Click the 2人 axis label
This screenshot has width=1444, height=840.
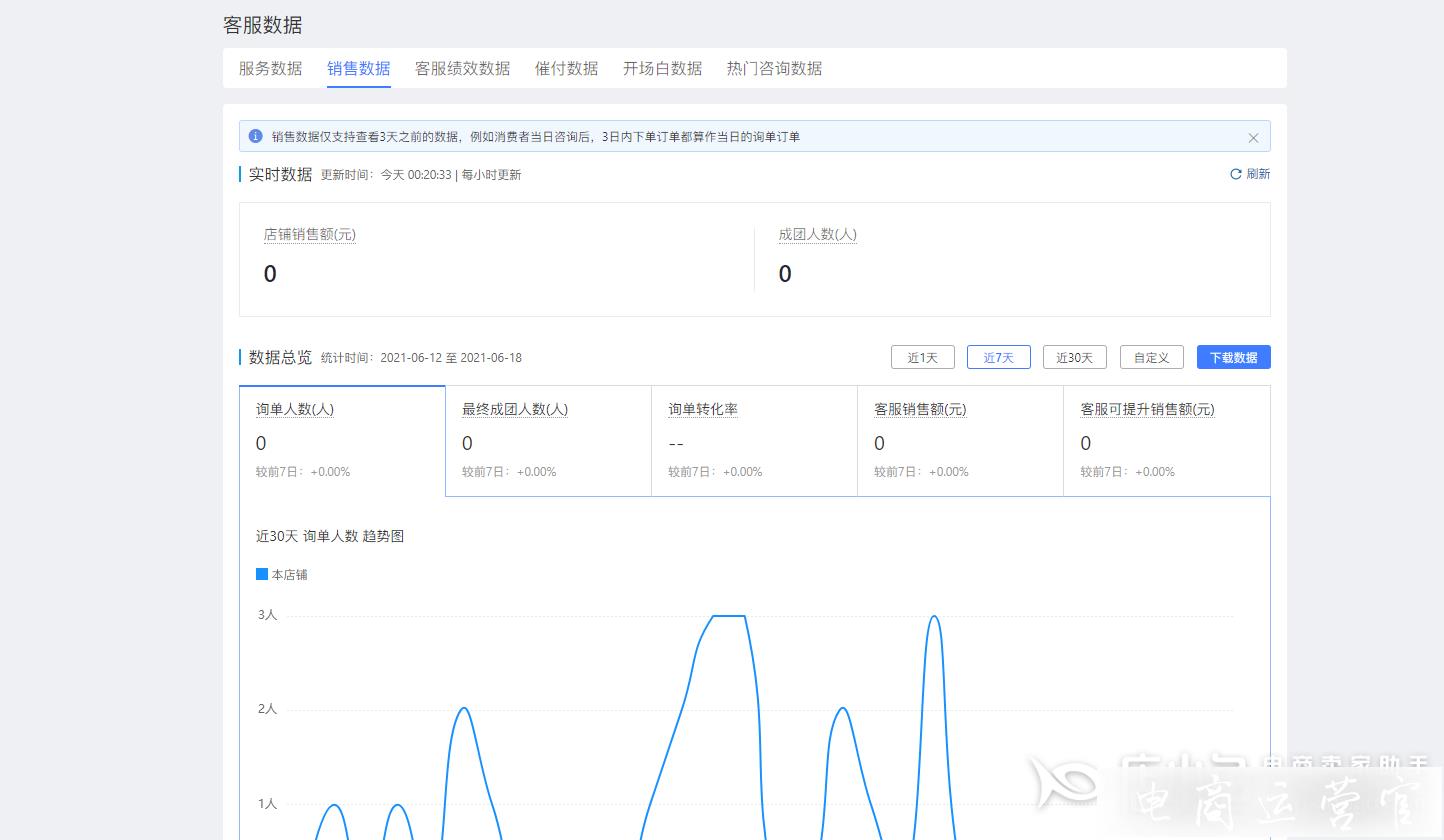267,709
